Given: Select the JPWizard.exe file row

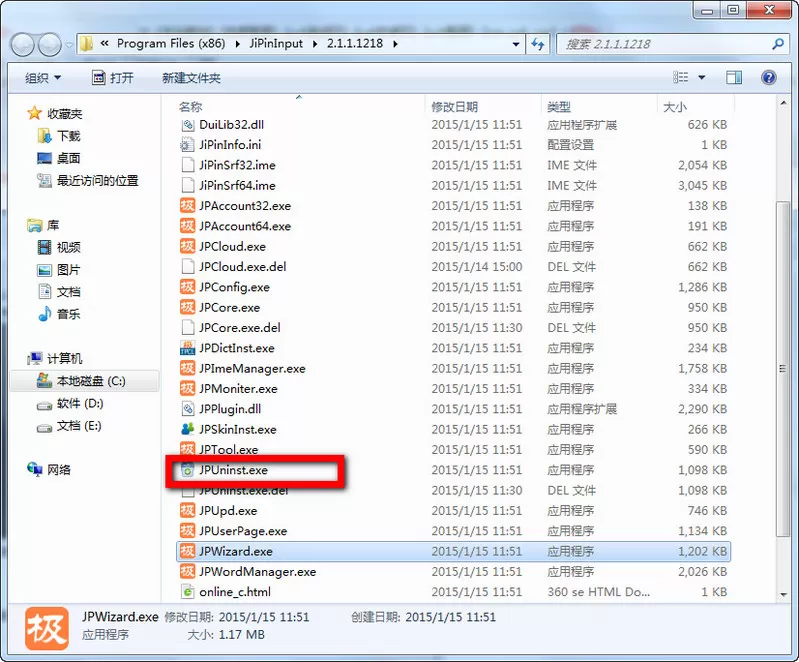Looking at the screenshot, I should pos(453,551).
